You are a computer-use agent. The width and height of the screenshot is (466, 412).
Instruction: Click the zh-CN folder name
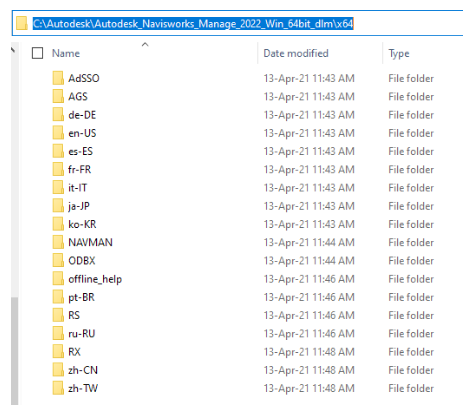(83, 370)
